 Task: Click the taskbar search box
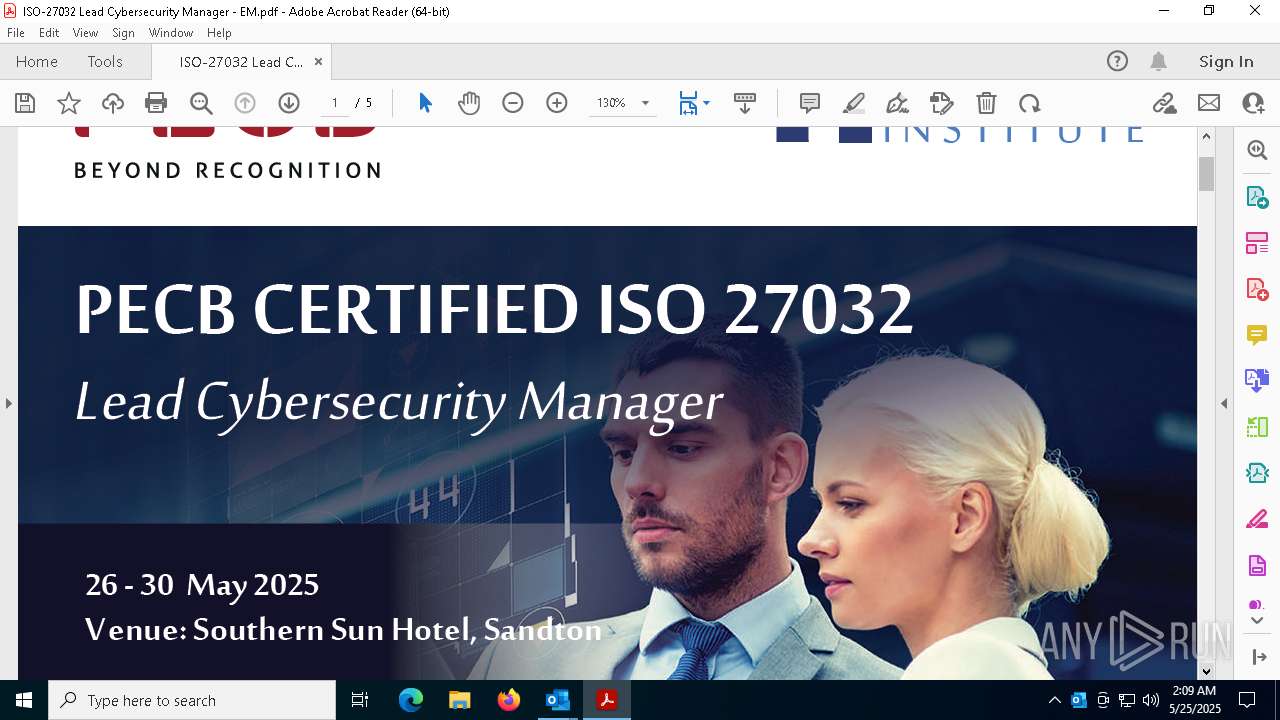pyautogui.click(x=192, y=700)
